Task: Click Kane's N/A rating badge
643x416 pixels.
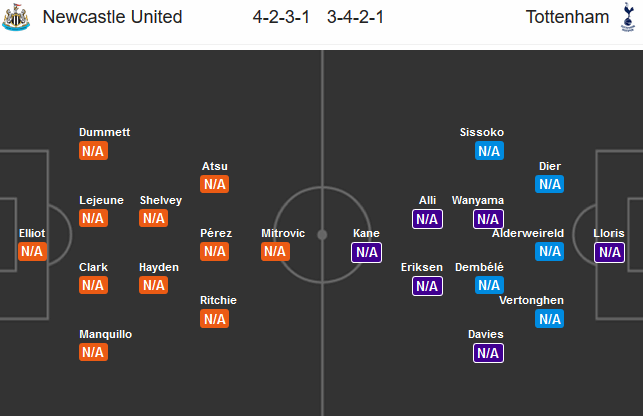Action: [x=366, y=251]
